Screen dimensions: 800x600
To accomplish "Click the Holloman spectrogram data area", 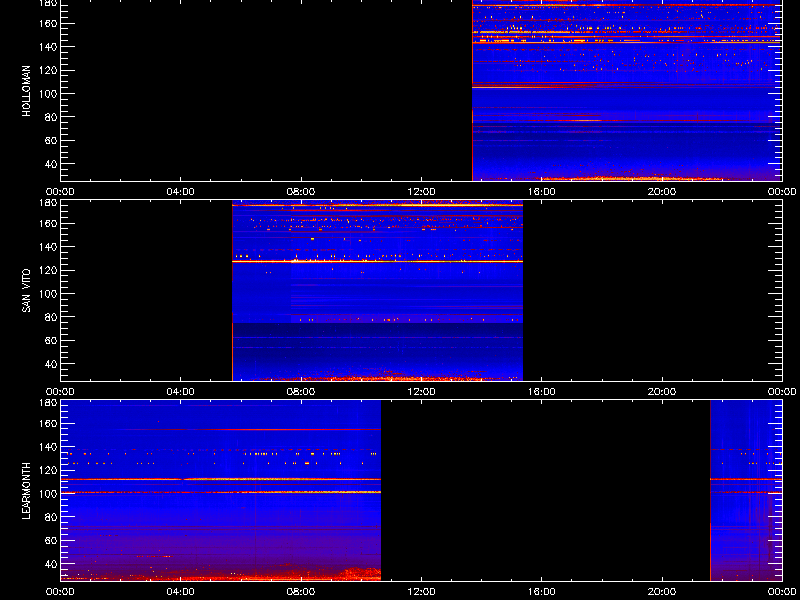I will coord(627,90).
